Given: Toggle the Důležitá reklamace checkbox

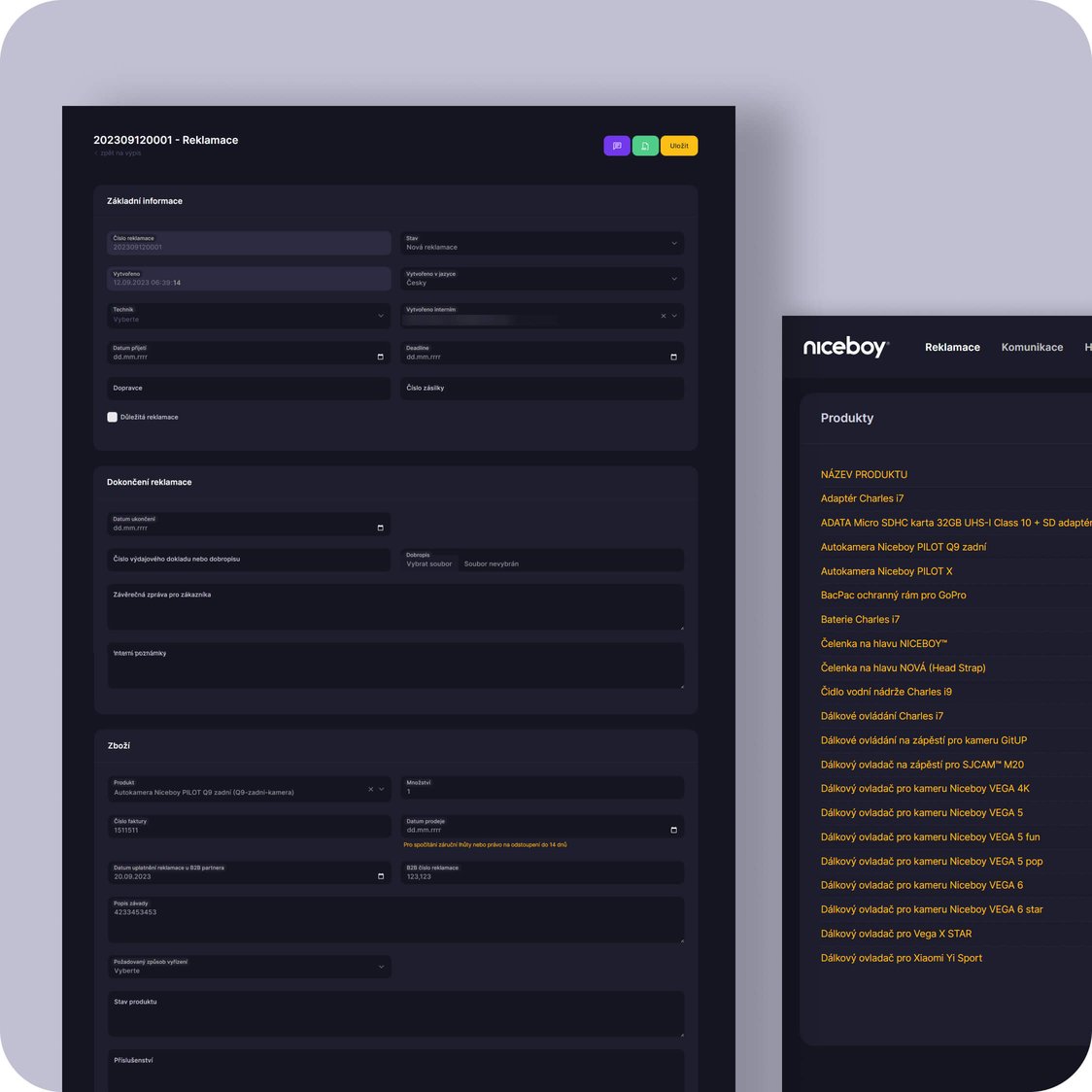Looking at the screenshot, I should point(113,417).
